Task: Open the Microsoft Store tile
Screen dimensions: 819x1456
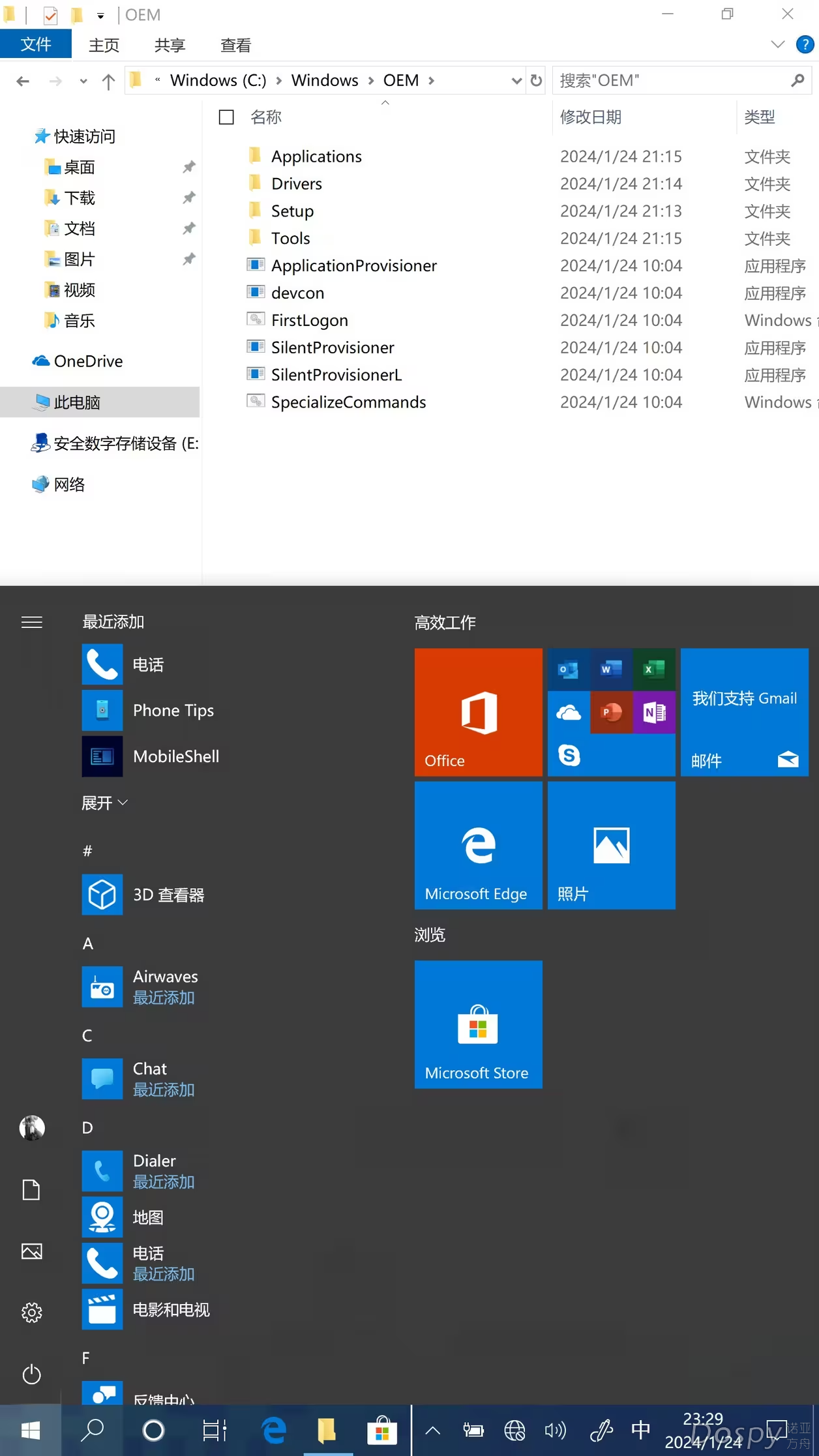Action: pos(478,1024)
